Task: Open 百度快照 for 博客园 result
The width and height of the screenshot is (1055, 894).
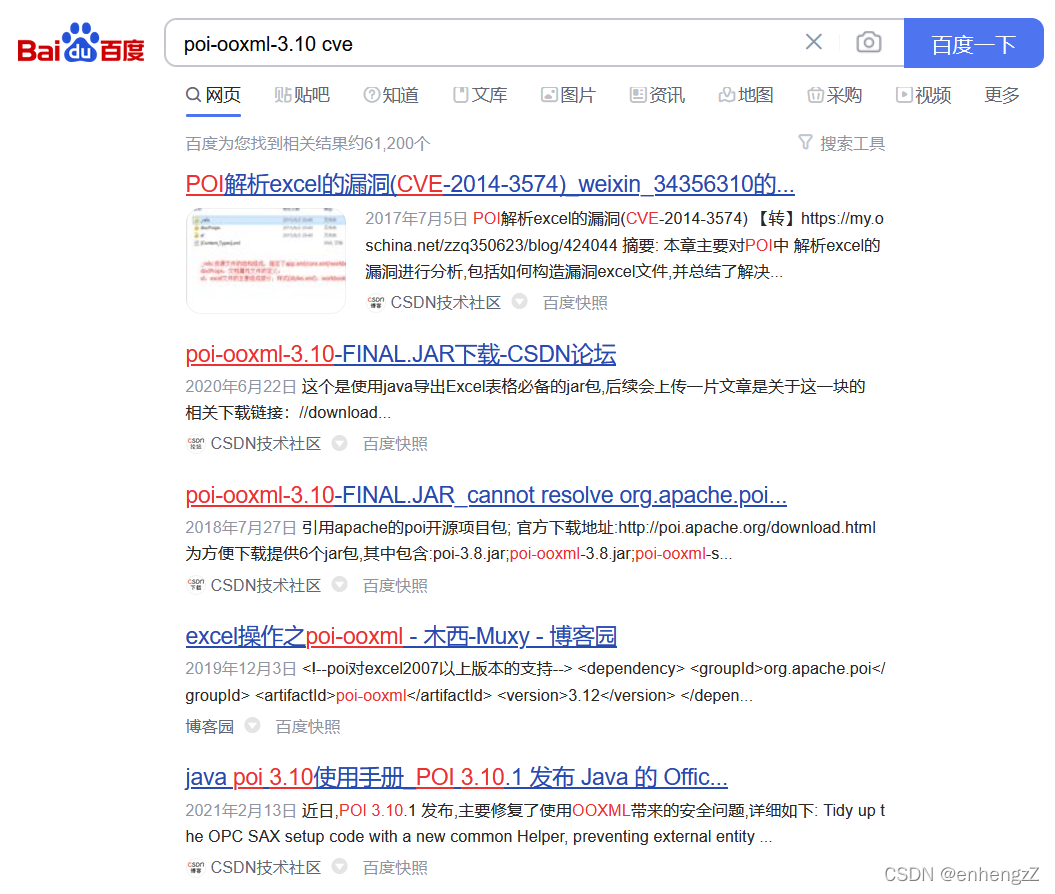Action: click(x=308, y=727)
